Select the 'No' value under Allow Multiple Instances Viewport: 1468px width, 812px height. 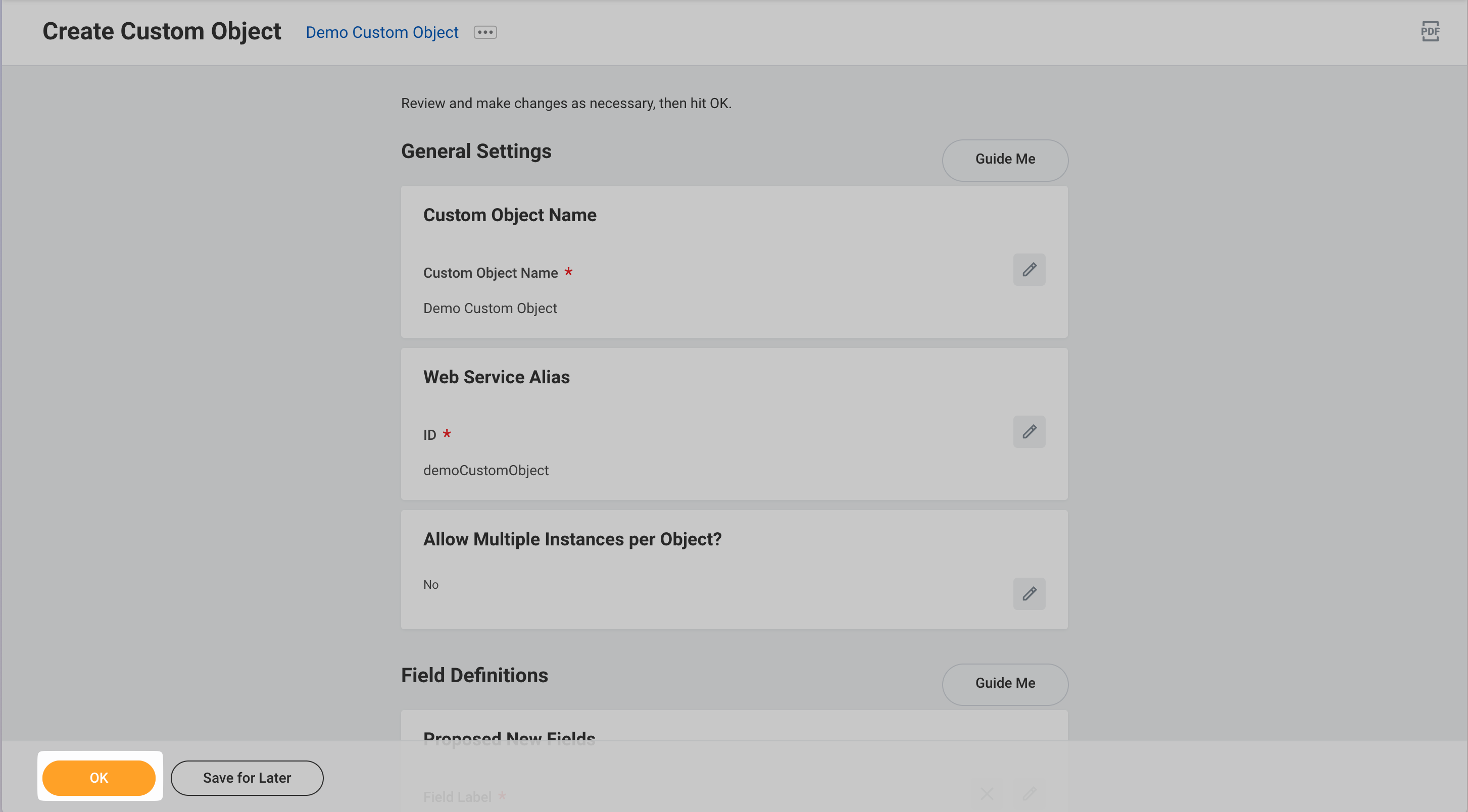[431, 584]
